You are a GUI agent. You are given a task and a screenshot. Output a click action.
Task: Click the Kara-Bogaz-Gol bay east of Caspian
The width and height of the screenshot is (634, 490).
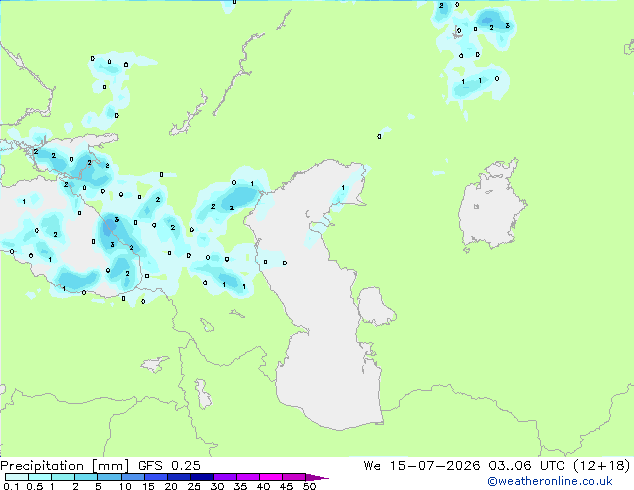[x=375, y=306]
